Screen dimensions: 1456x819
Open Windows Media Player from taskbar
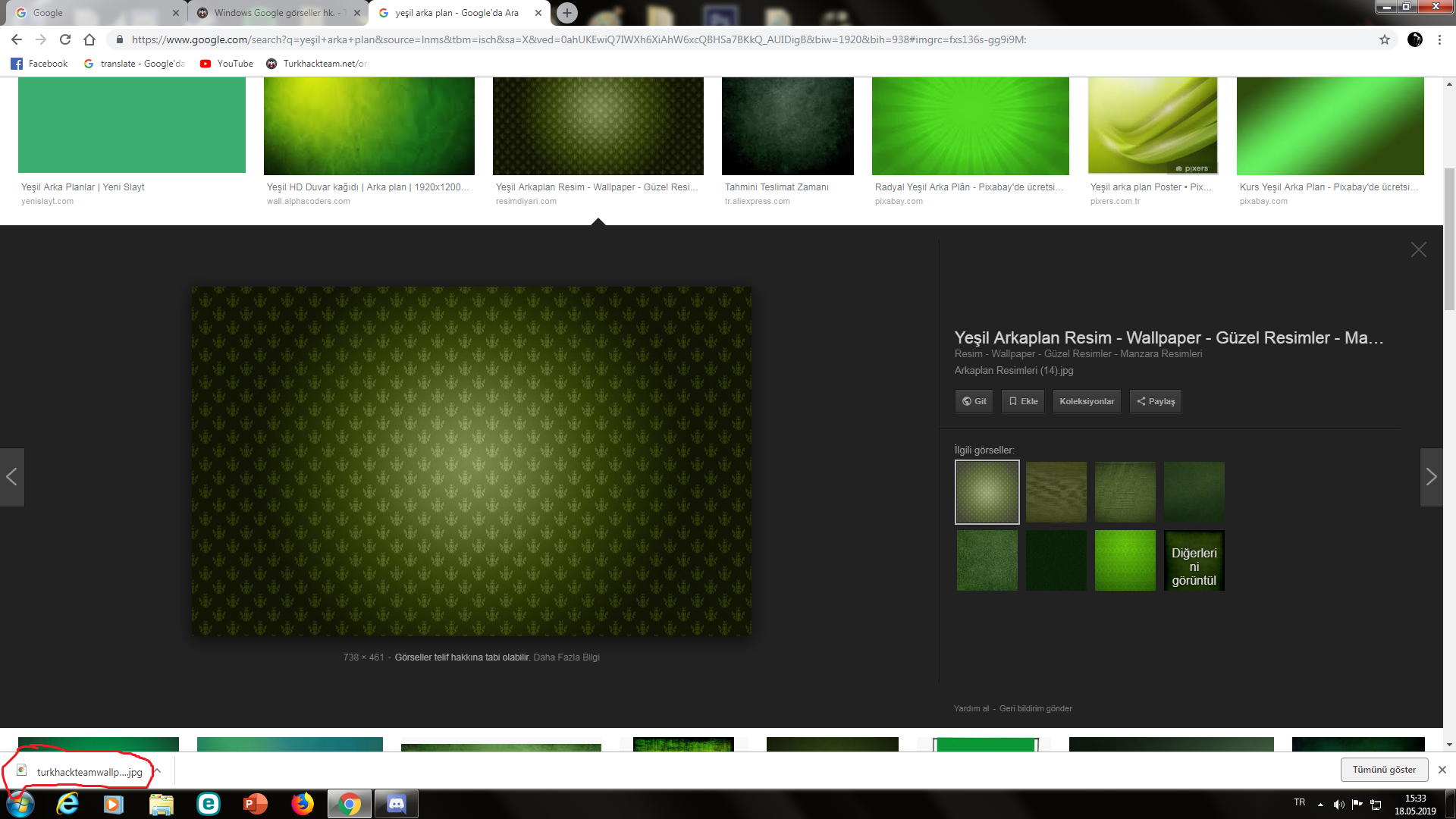(114, 804)
